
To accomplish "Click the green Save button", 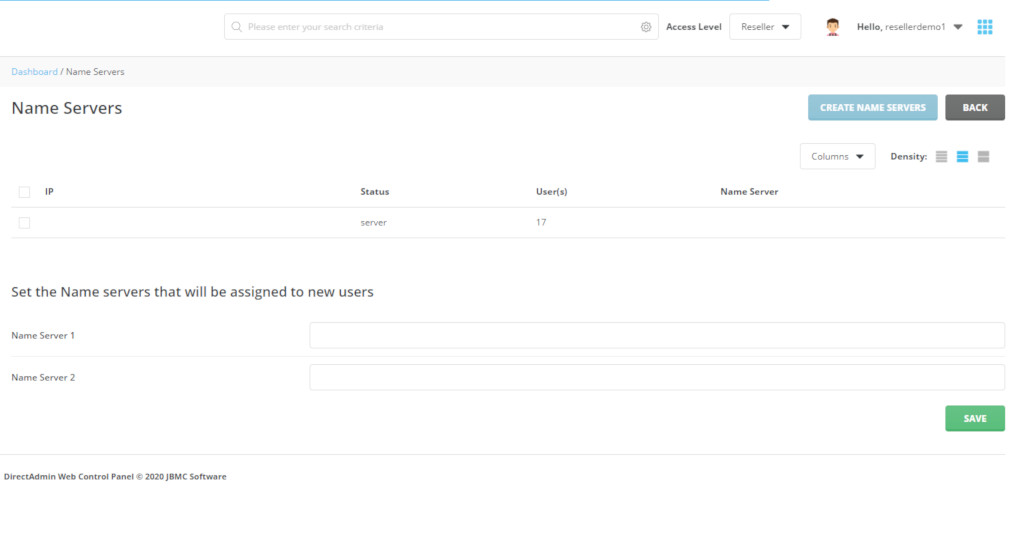I will pos(975,418).
